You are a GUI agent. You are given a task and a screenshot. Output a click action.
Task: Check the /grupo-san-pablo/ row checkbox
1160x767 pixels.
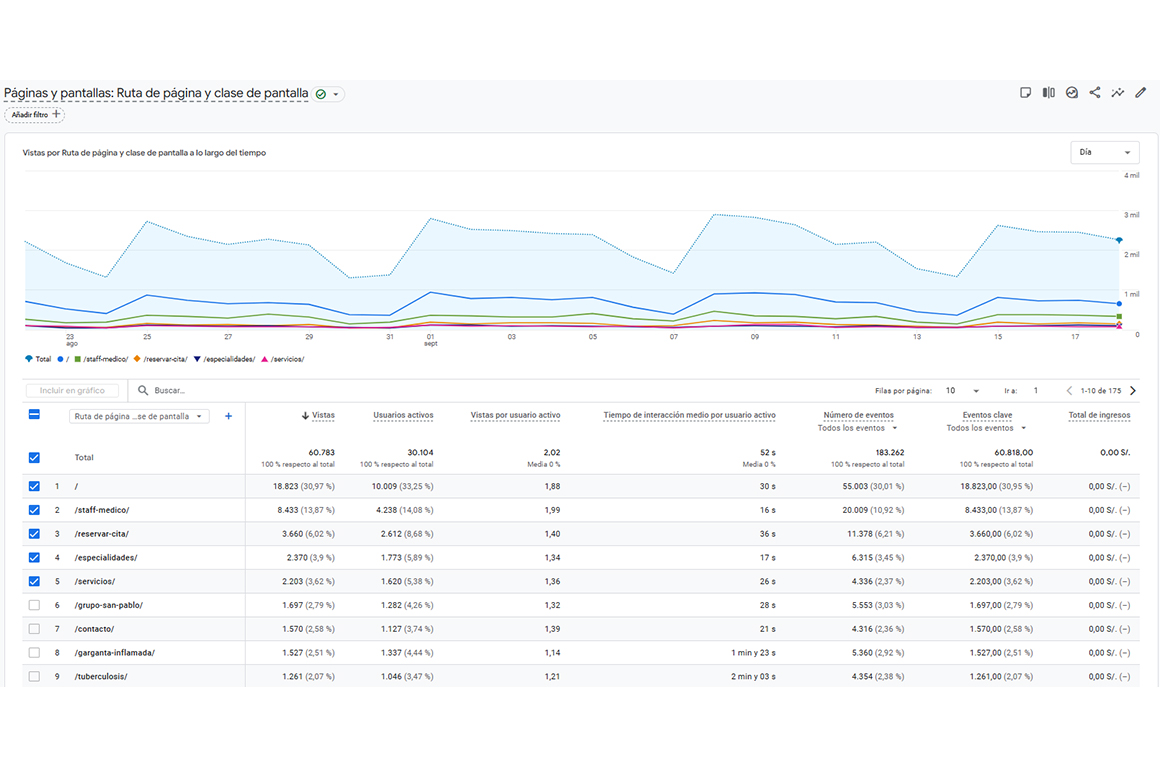(34, 605)
